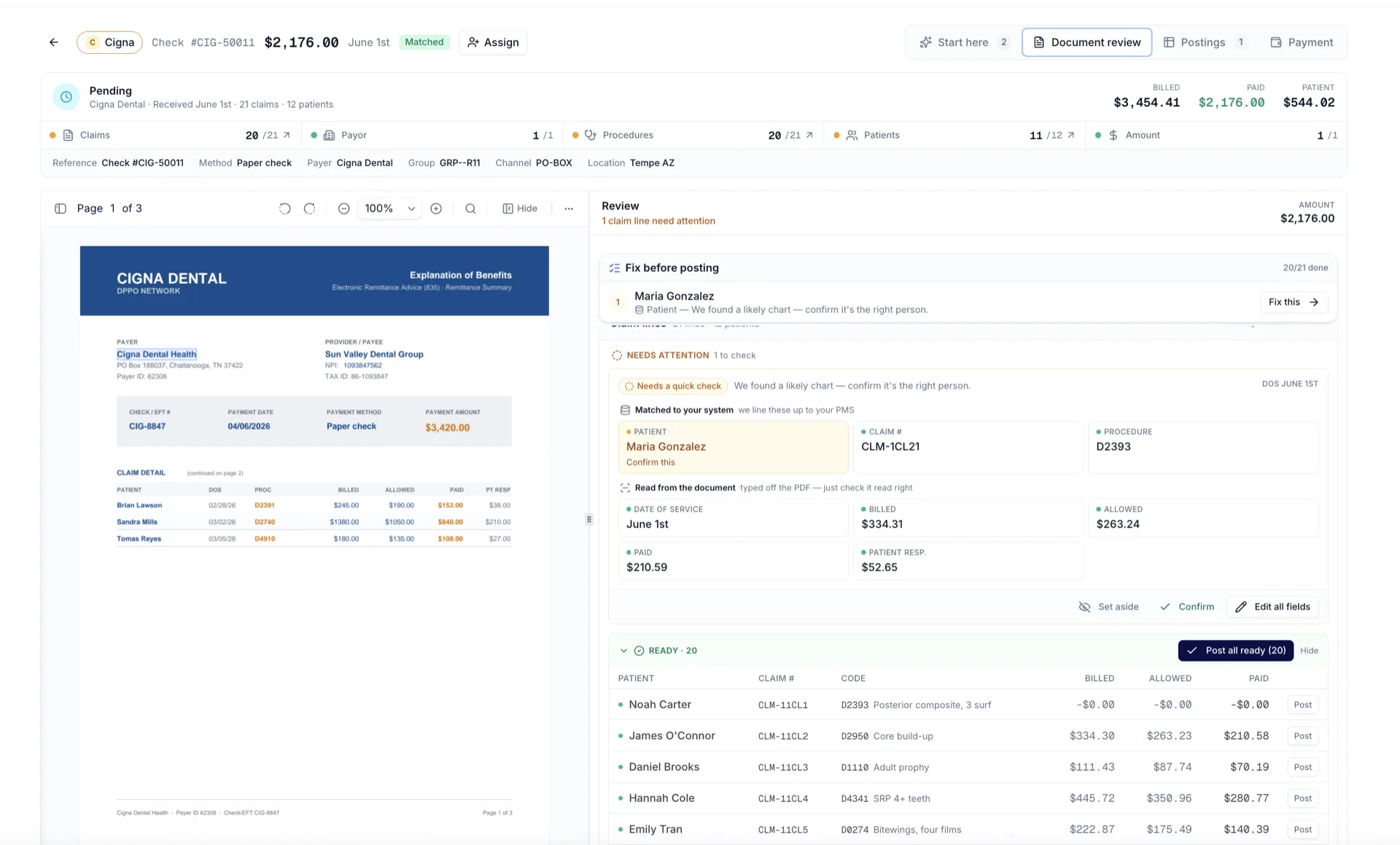Click the Location Tempe AZ value
Screen dimensions: 1400x845
click(x=652, y=163)
